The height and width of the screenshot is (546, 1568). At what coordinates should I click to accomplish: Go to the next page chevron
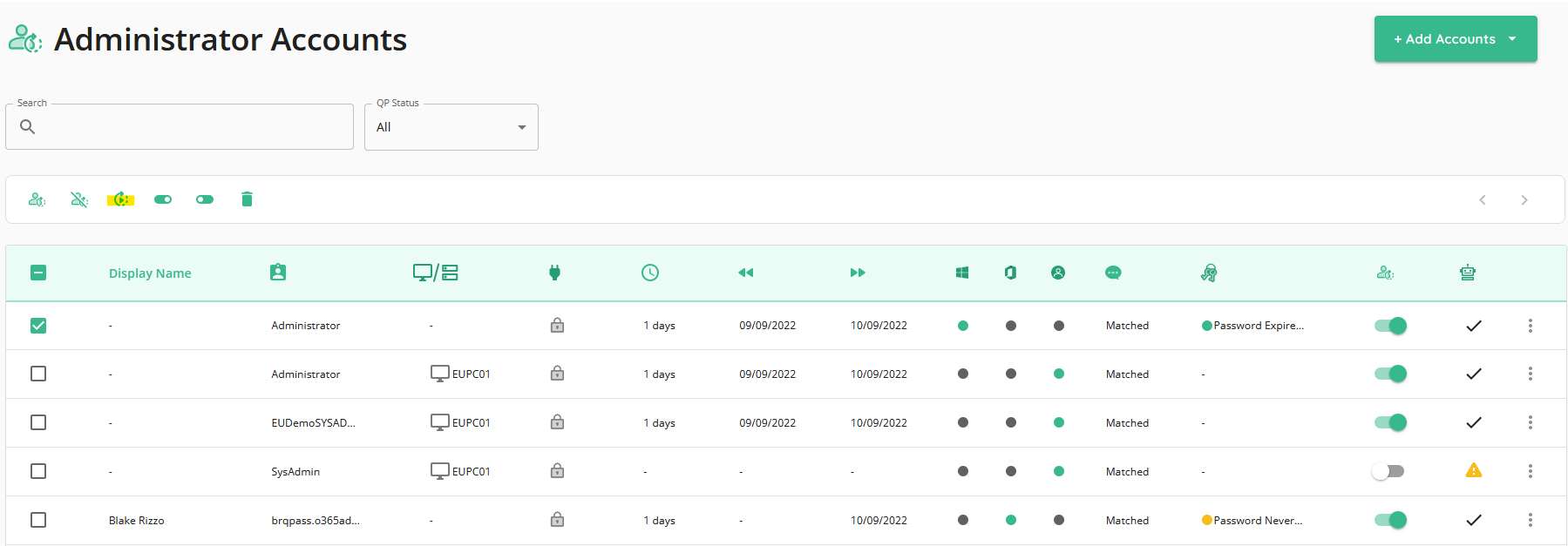pyautogui.click(x=1524, y=199)
